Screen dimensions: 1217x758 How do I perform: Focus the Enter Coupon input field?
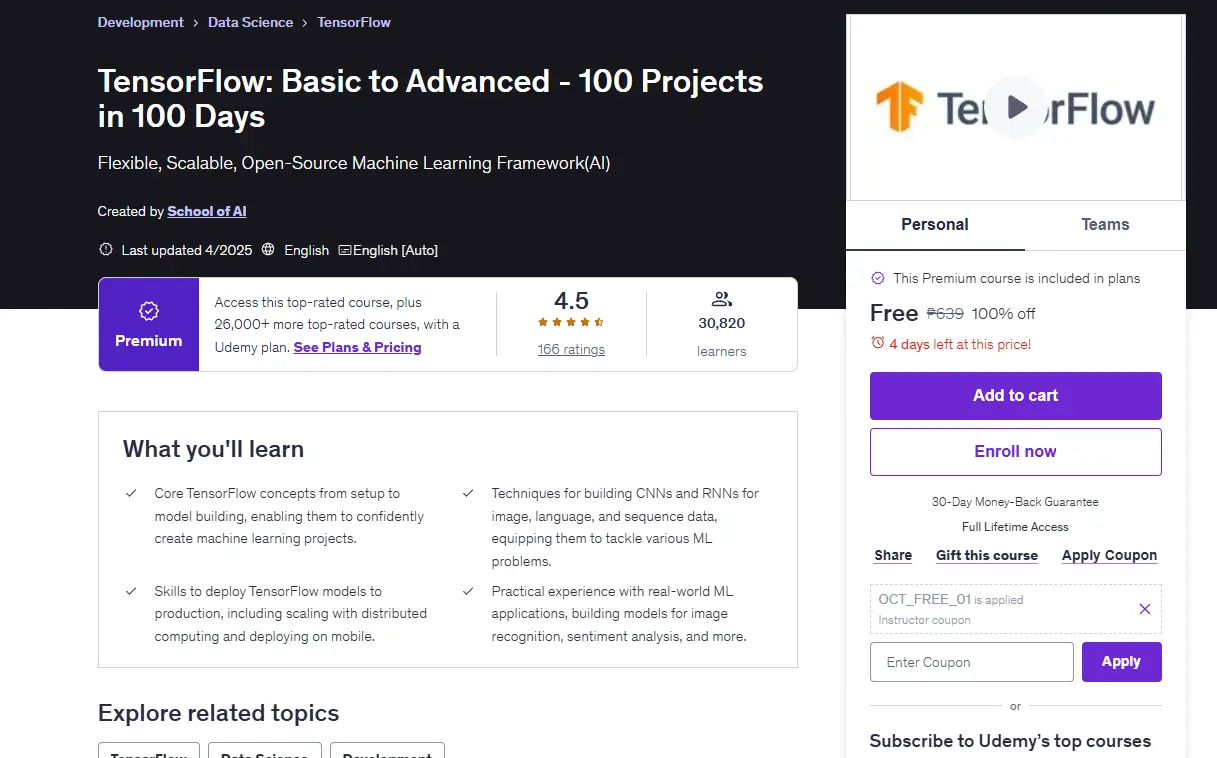(x=972, y=662)
